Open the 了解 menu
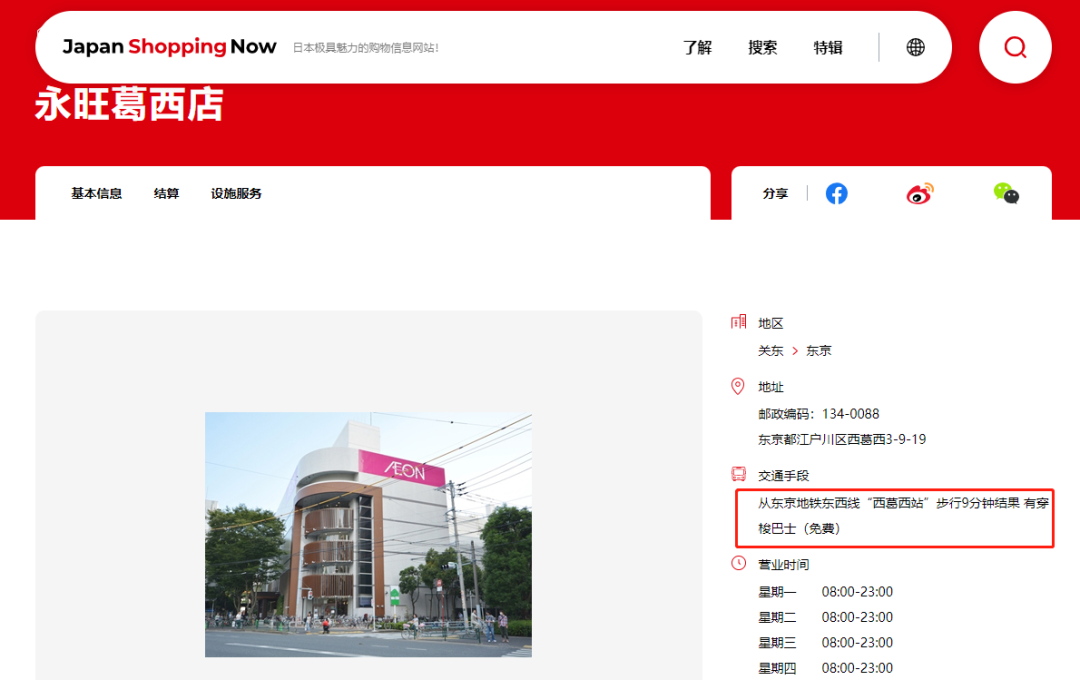Viewport: 1080px width, 680px height. (x=697, y=48)
